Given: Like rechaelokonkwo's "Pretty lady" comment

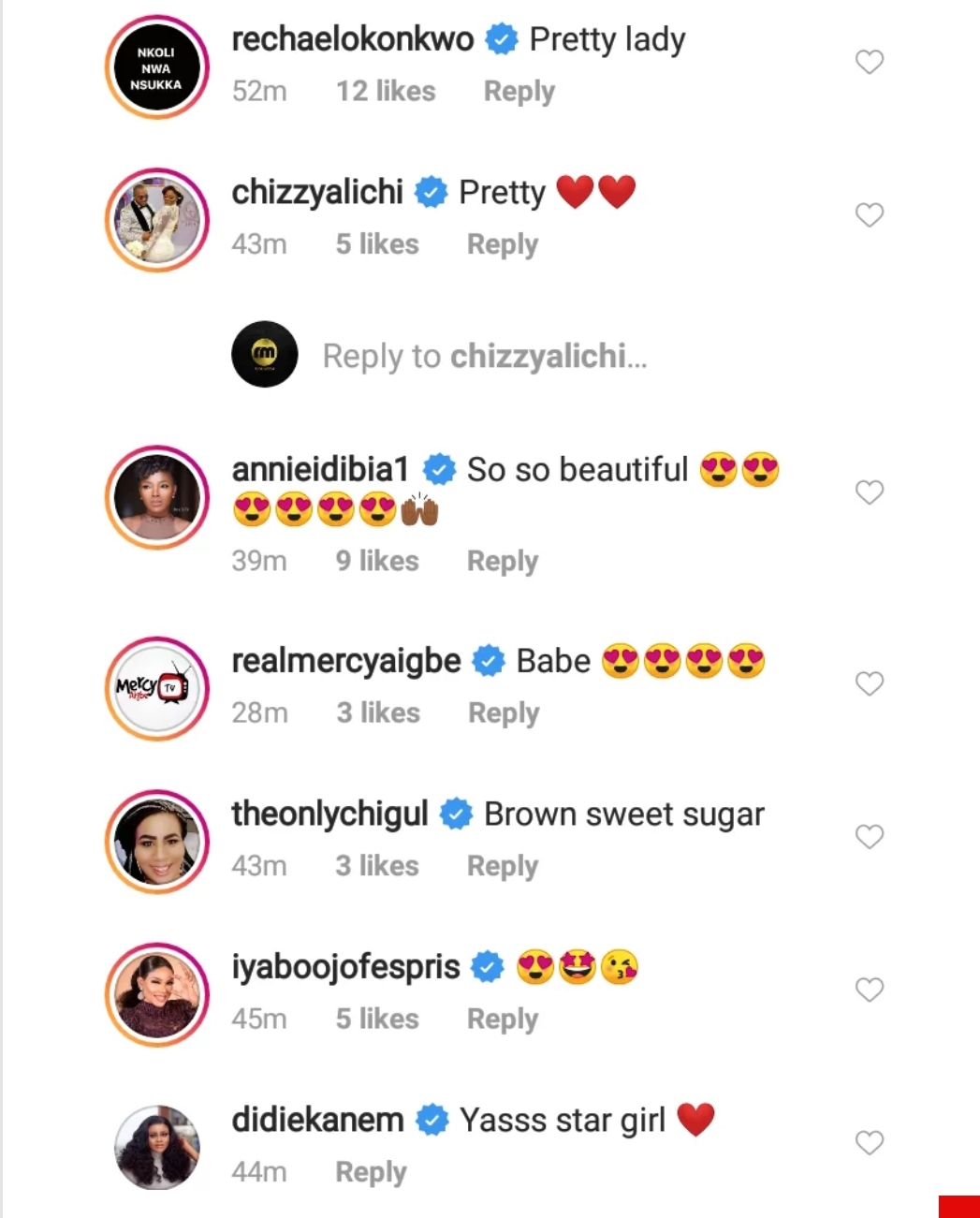Looking at the screenshot, I should 870,62.
